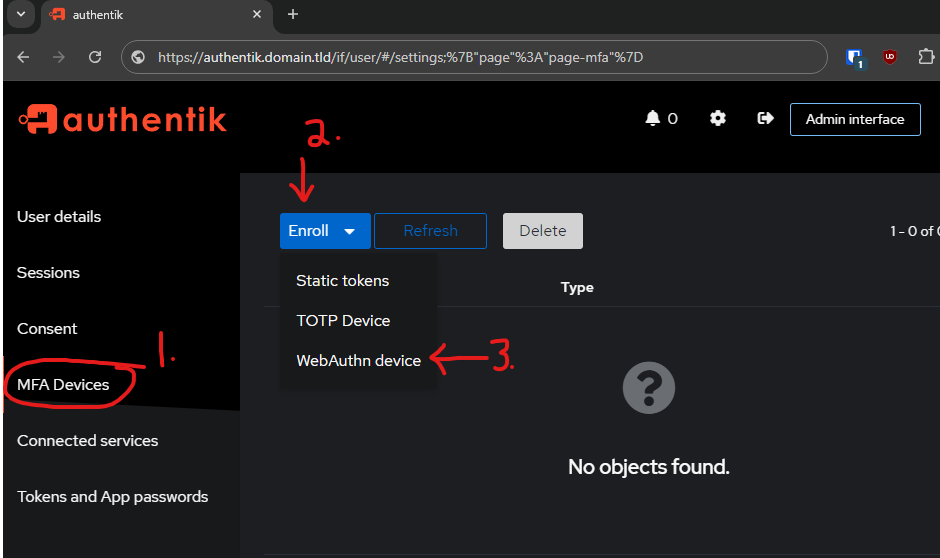Reload the page with refresh icon
The image size is (940, 558).
click(x=95, y=57)
